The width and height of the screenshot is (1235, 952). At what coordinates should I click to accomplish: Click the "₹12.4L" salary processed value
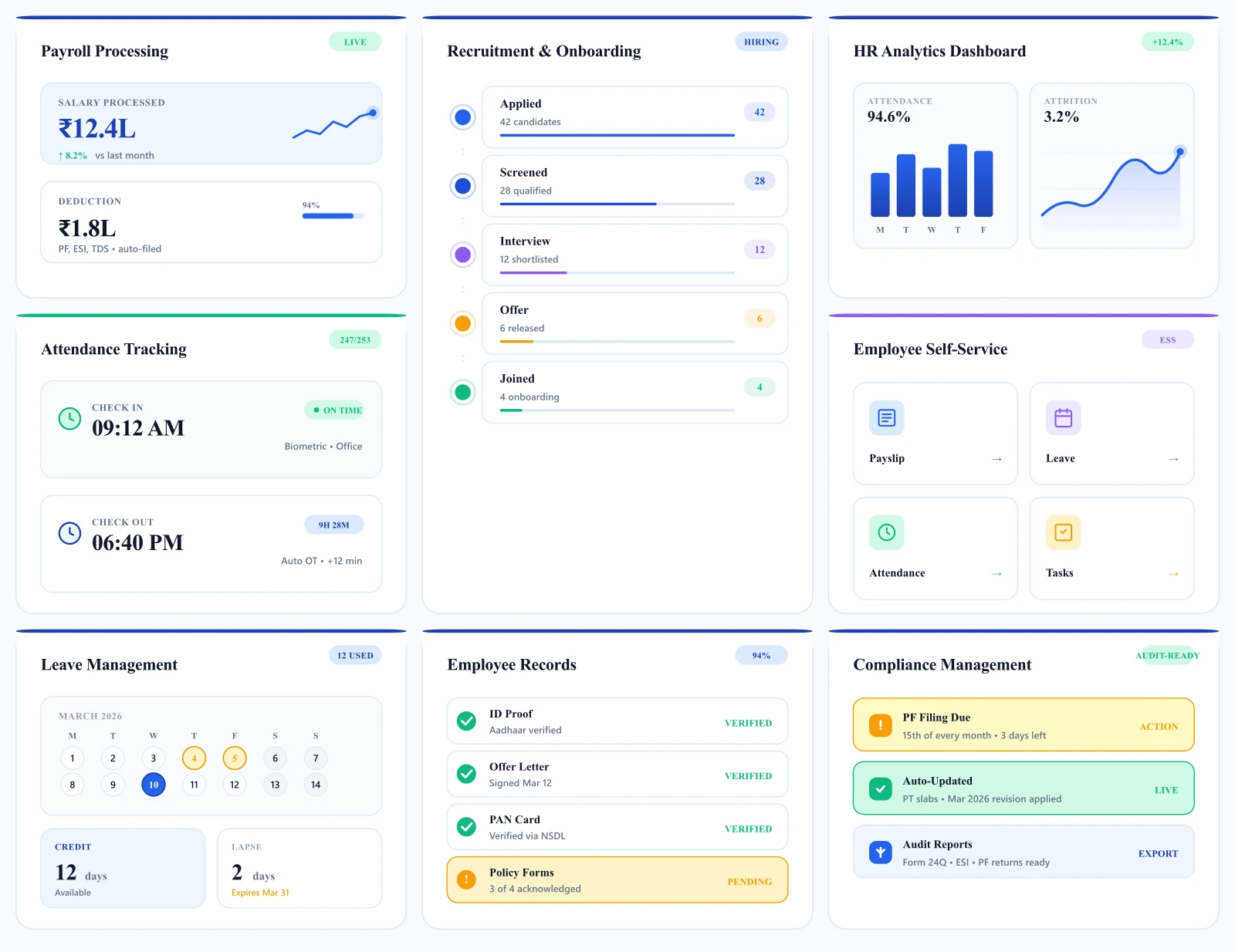tap(97, 128)
